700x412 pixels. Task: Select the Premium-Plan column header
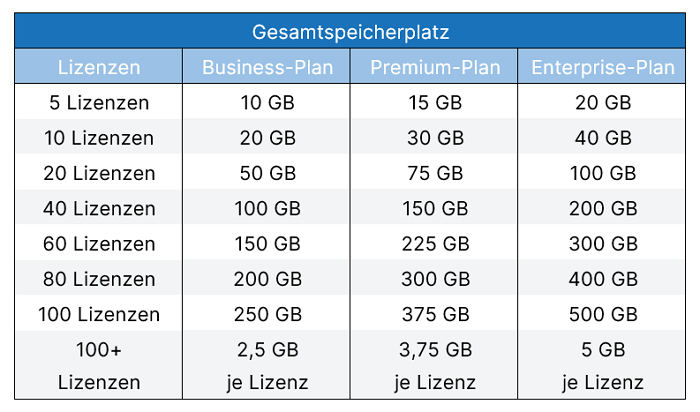[435, 68]
